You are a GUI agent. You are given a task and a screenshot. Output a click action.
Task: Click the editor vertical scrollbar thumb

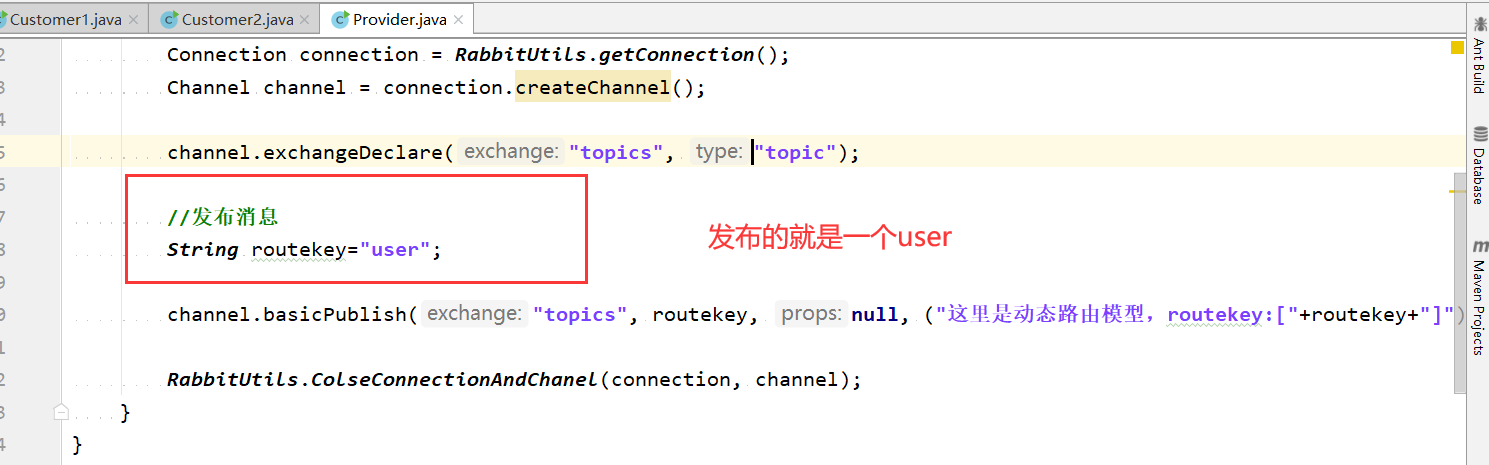[x=1461, y=285]
